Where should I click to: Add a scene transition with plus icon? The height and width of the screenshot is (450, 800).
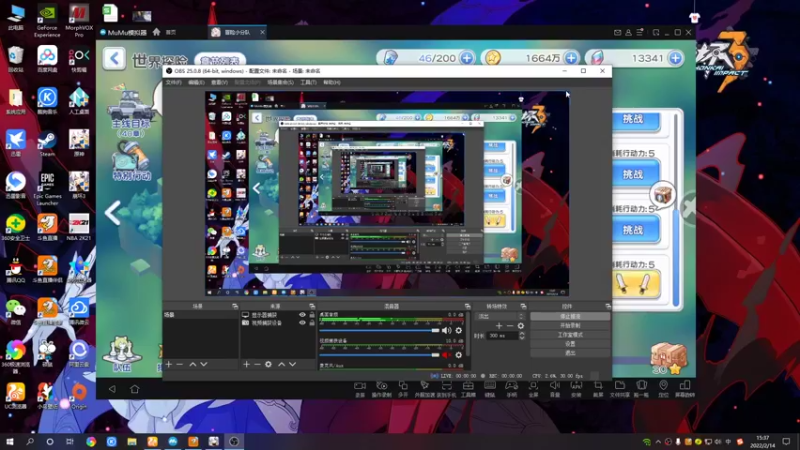point(499,326)
